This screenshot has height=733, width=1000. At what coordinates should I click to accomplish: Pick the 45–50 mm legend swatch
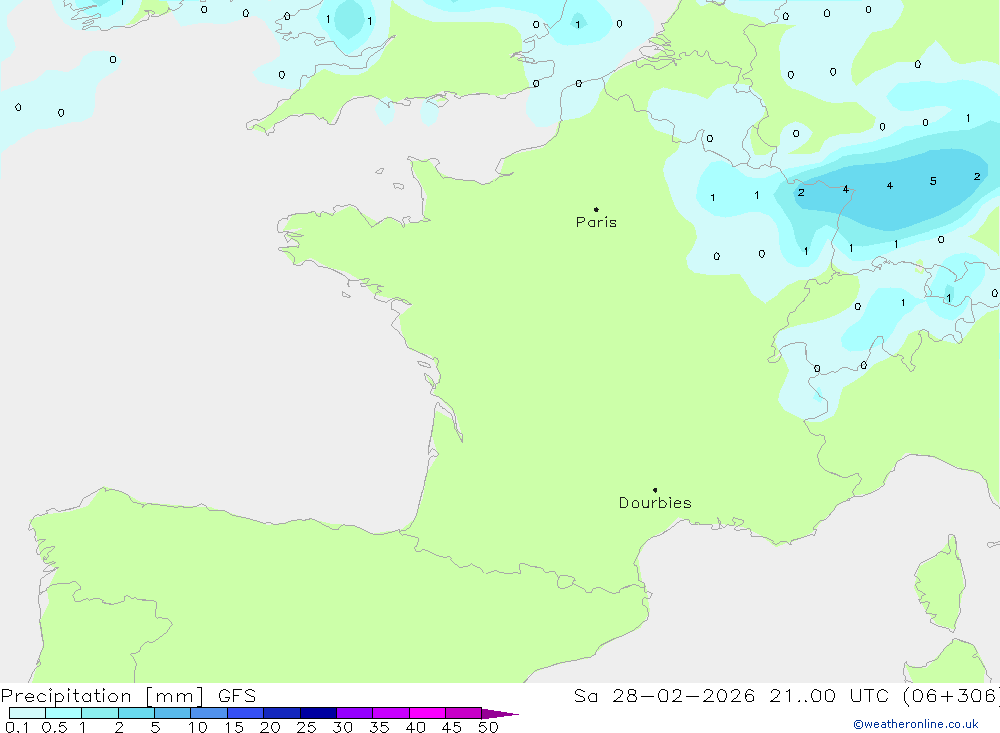464,713
